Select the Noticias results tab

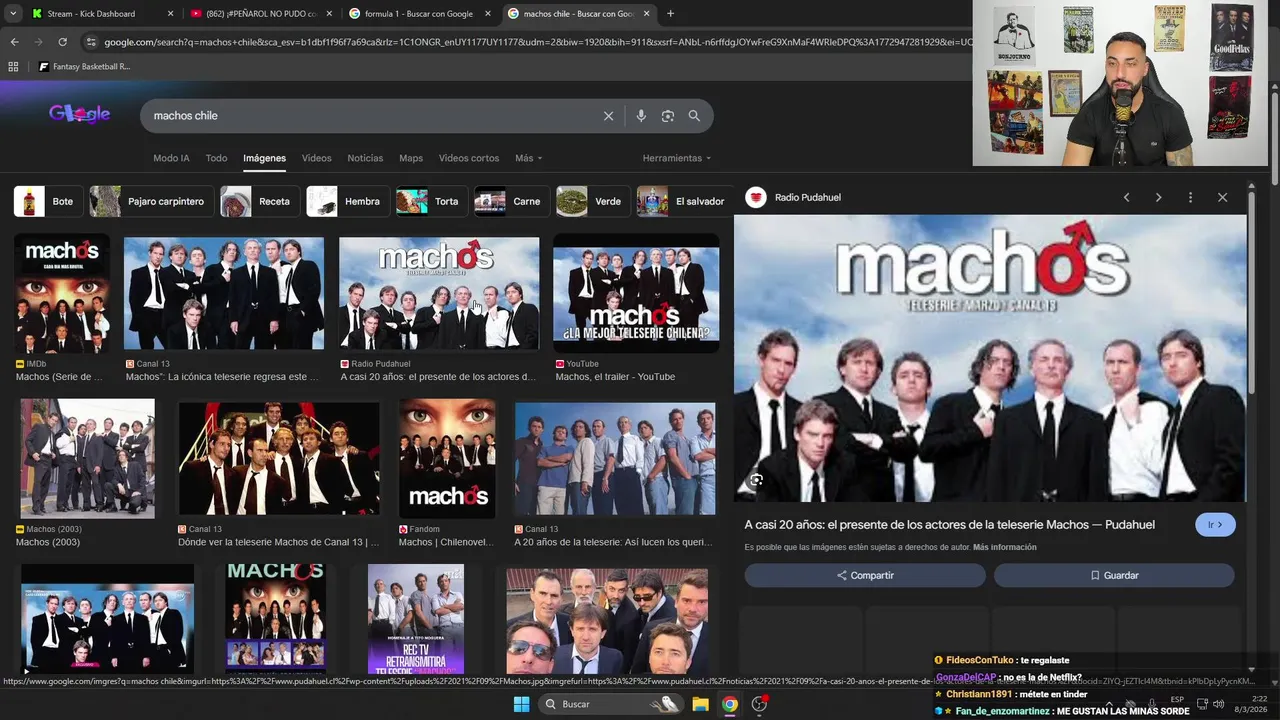pos(365,158)
